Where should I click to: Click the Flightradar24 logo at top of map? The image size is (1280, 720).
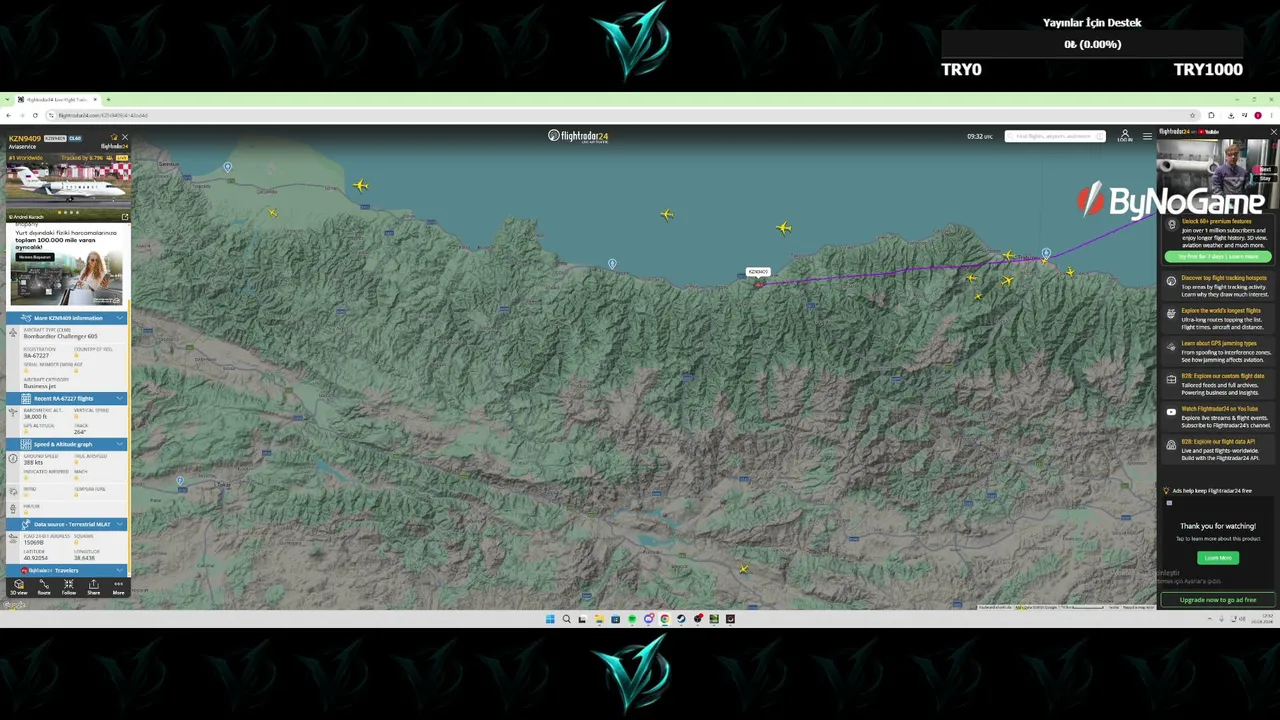click(578, 136)
